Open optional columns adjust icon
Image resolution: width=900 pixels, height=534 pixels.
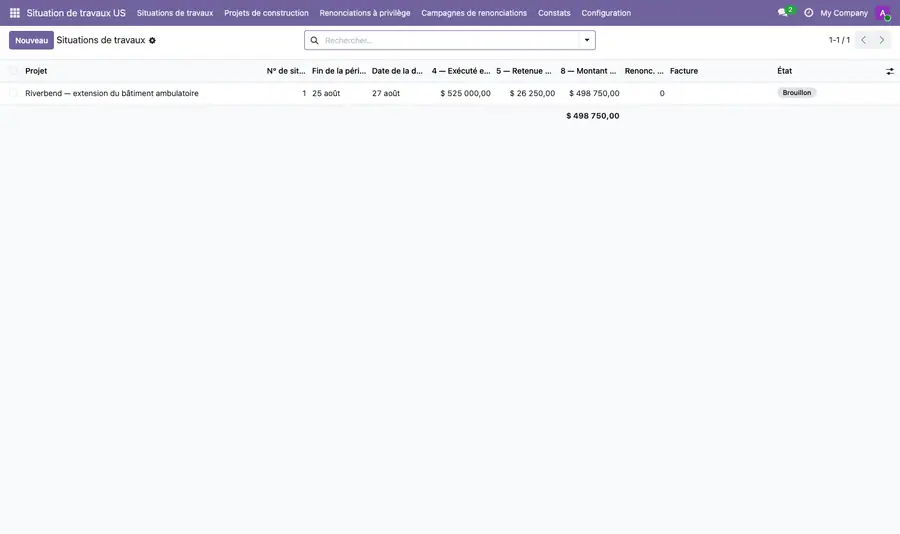pos(890,71)
